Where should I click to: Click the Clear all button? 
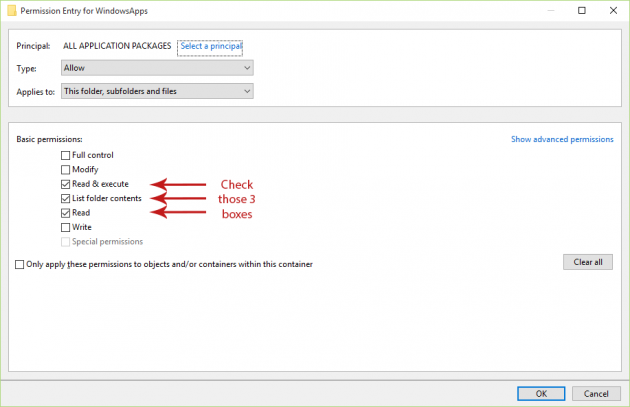[x=588, y=262]
